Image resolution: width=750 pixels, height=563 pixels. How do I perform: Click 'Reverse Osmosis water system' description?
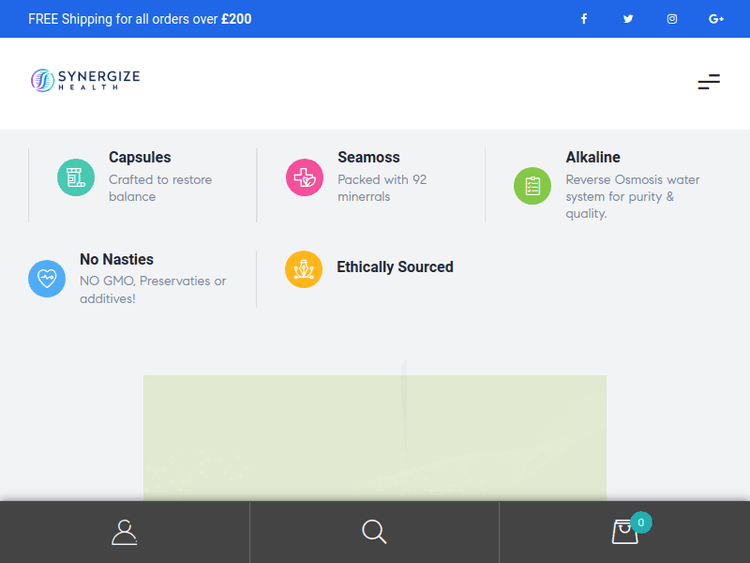[x=633, y=197]
